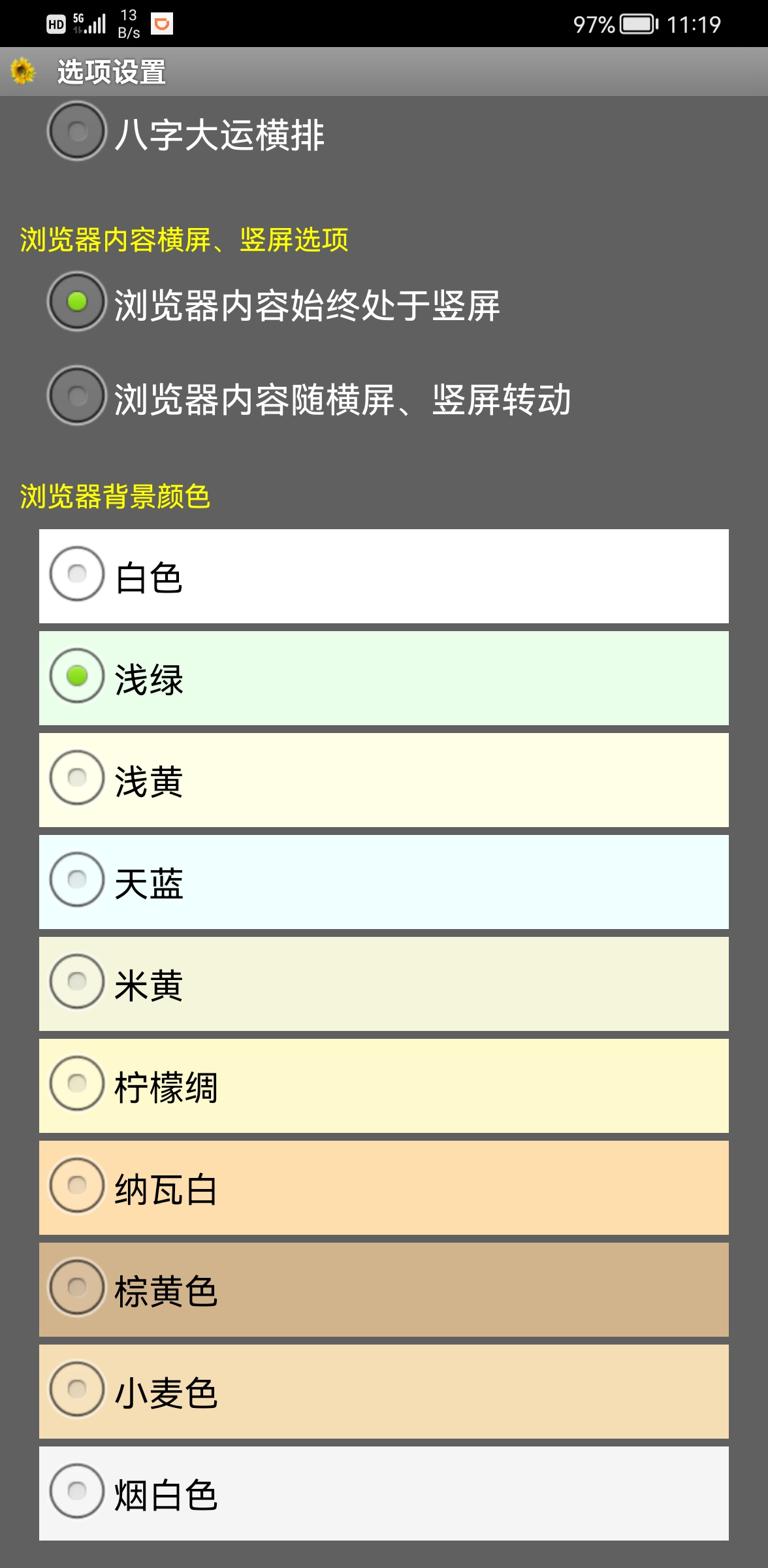
Task: Select 八字大运横排 radio option
Action: tap(77, 131)
